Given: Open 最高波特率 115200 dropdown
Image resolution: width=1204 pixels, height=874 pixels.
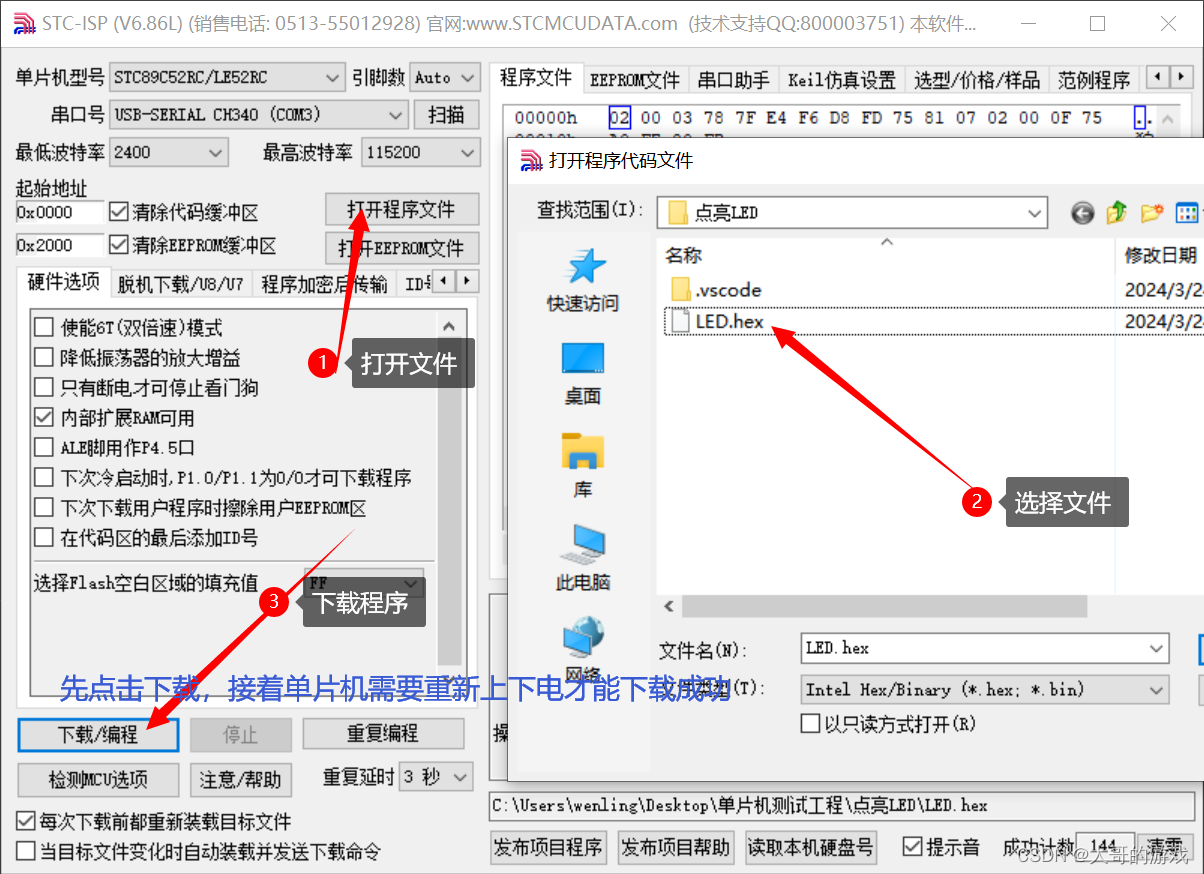Looking at the screenshot, I should pyautogui.click(x=420, y=153).
